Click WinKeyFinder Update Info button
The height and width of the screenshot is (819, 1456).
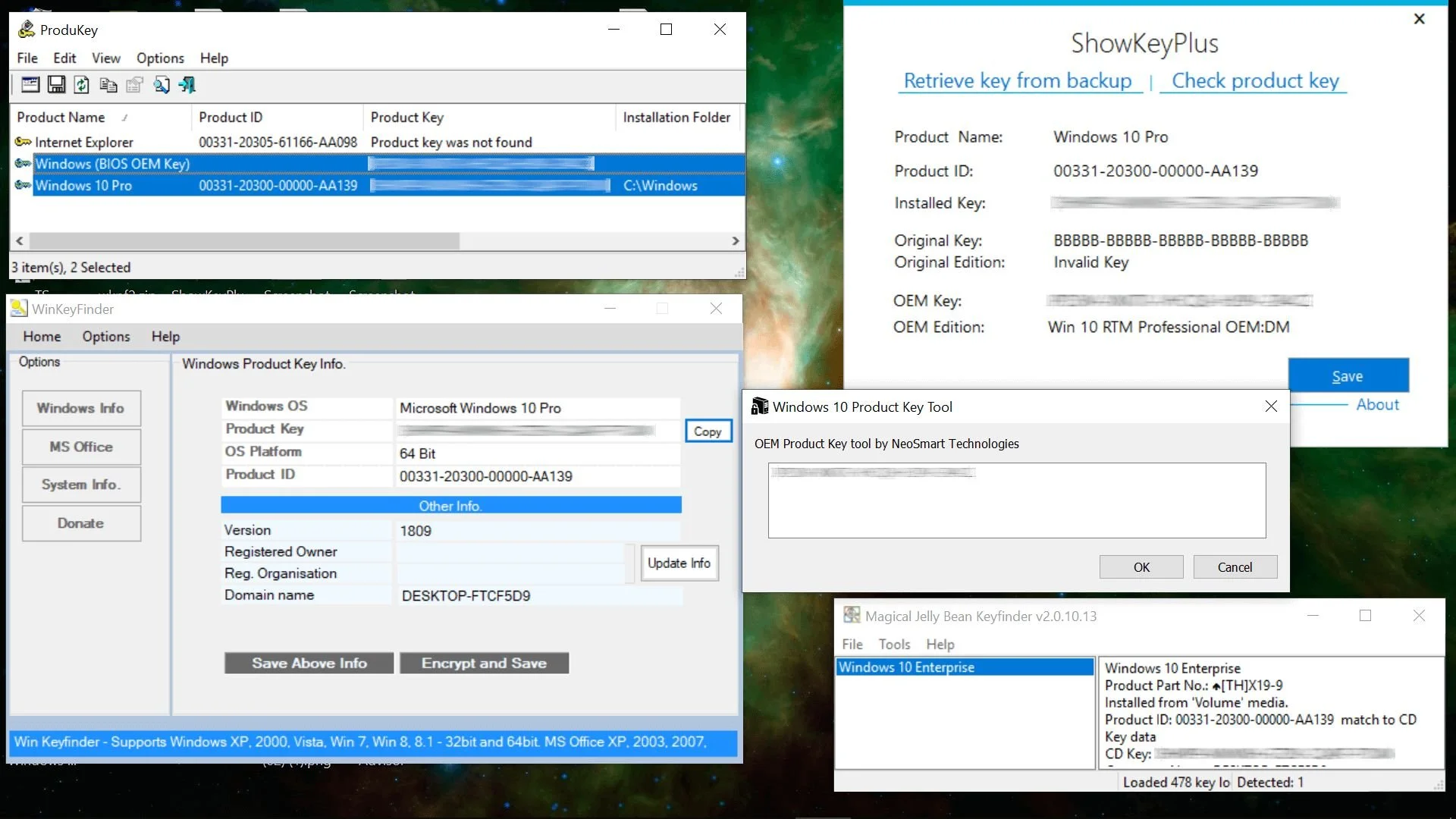pos(679,563)
